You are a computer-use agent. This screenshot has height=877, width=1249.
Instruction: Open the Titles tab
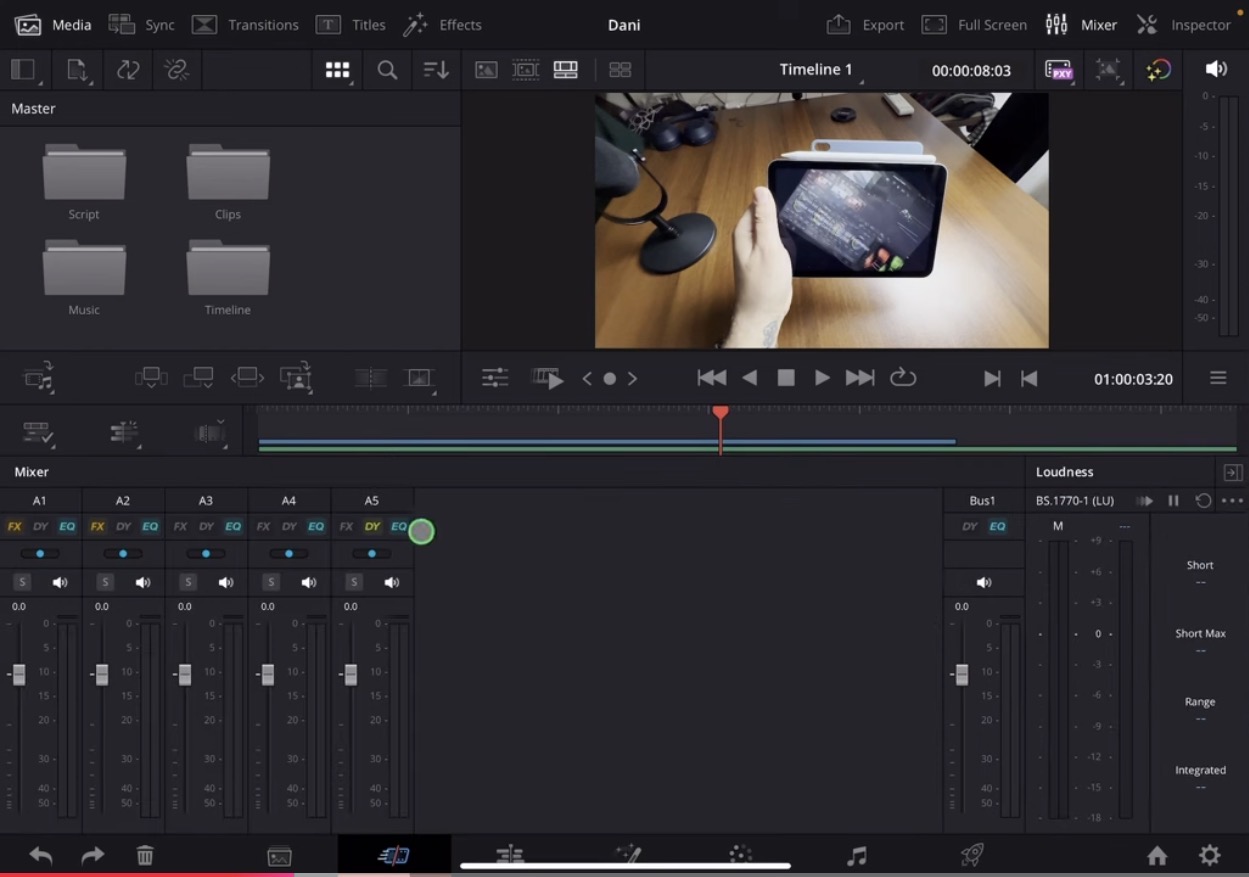352,24
